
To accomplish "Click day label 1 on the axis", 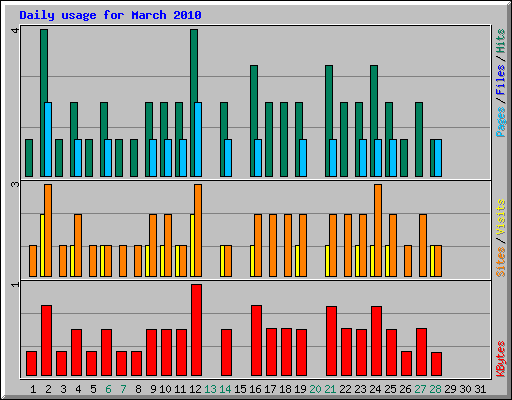I will [33, 389].
